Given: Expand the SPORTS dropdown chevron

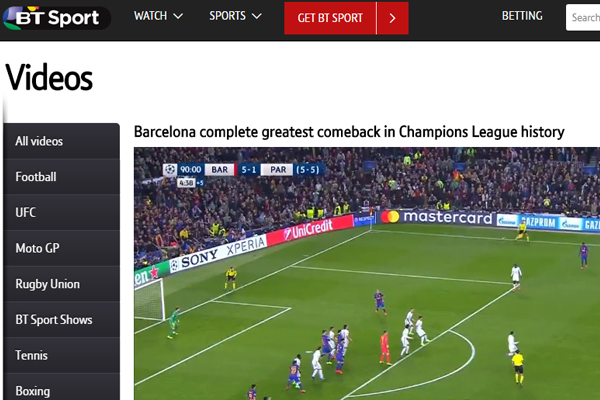Looking at the screenshot, I should tap(257, 16).
